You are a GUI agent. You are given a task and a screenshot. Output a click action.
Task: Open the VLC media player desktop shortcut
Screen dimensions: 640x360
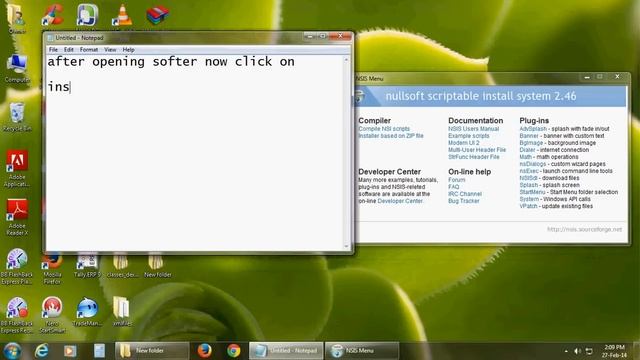point(122,16)
